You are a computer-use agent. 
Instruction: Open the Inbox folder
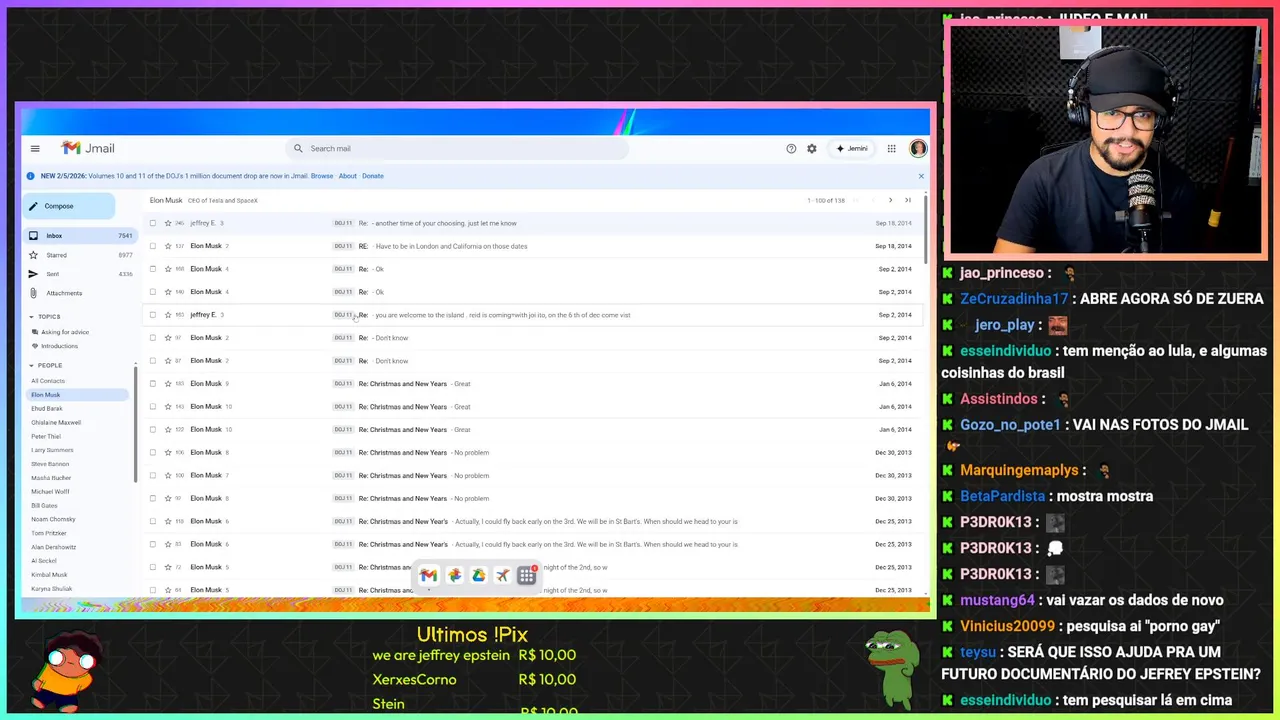80,236
